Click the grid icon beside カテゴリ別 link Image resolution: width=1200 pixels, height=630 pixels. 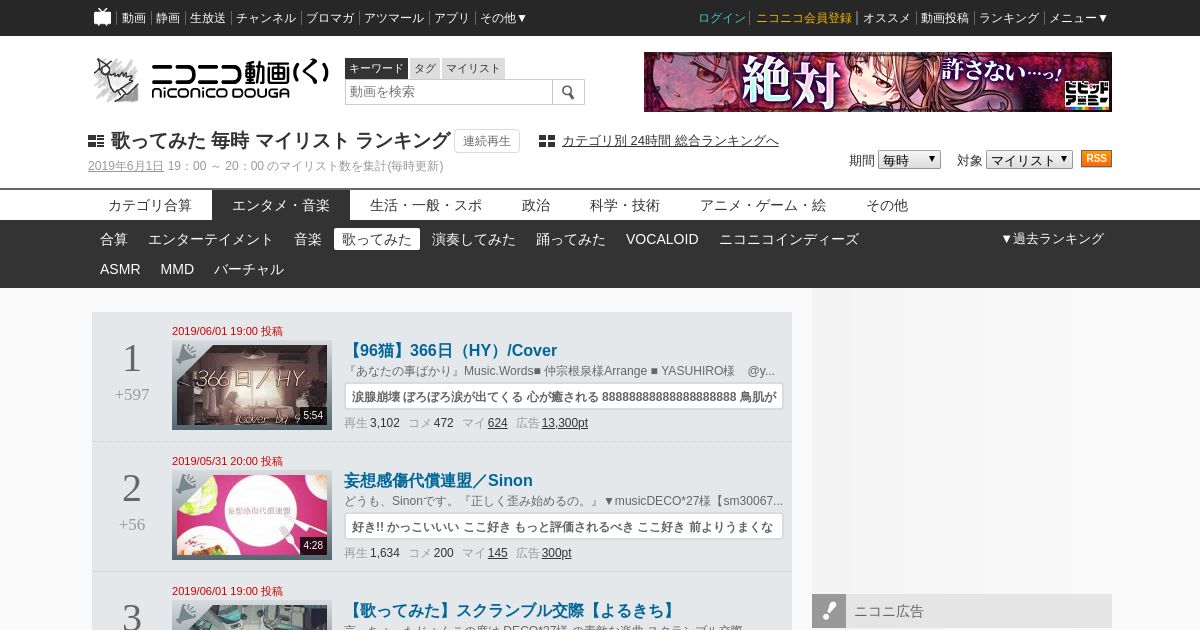coord(547,141)
